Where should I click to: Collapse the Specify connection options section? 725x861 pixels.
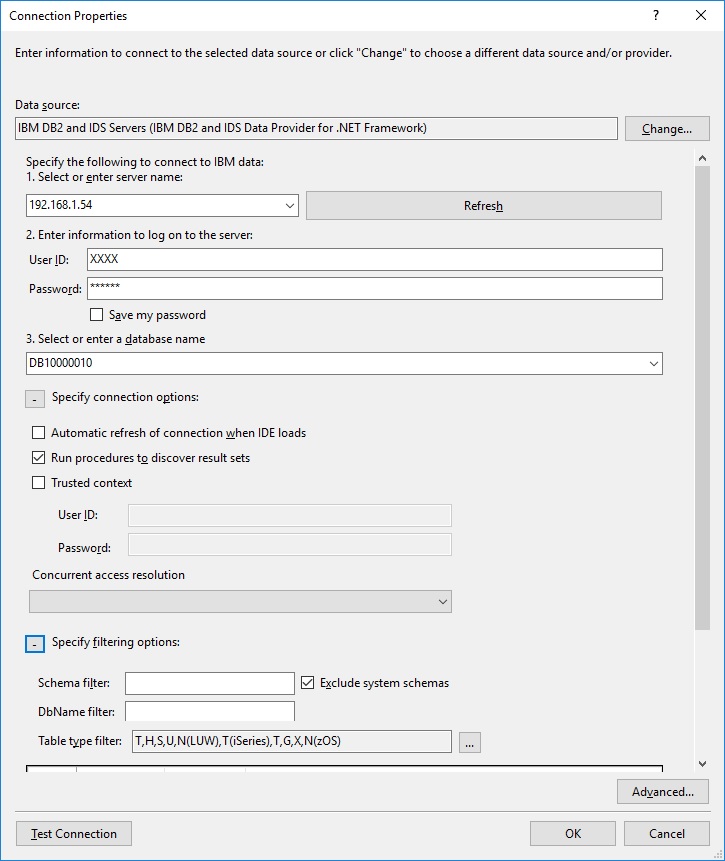point(35,399)
